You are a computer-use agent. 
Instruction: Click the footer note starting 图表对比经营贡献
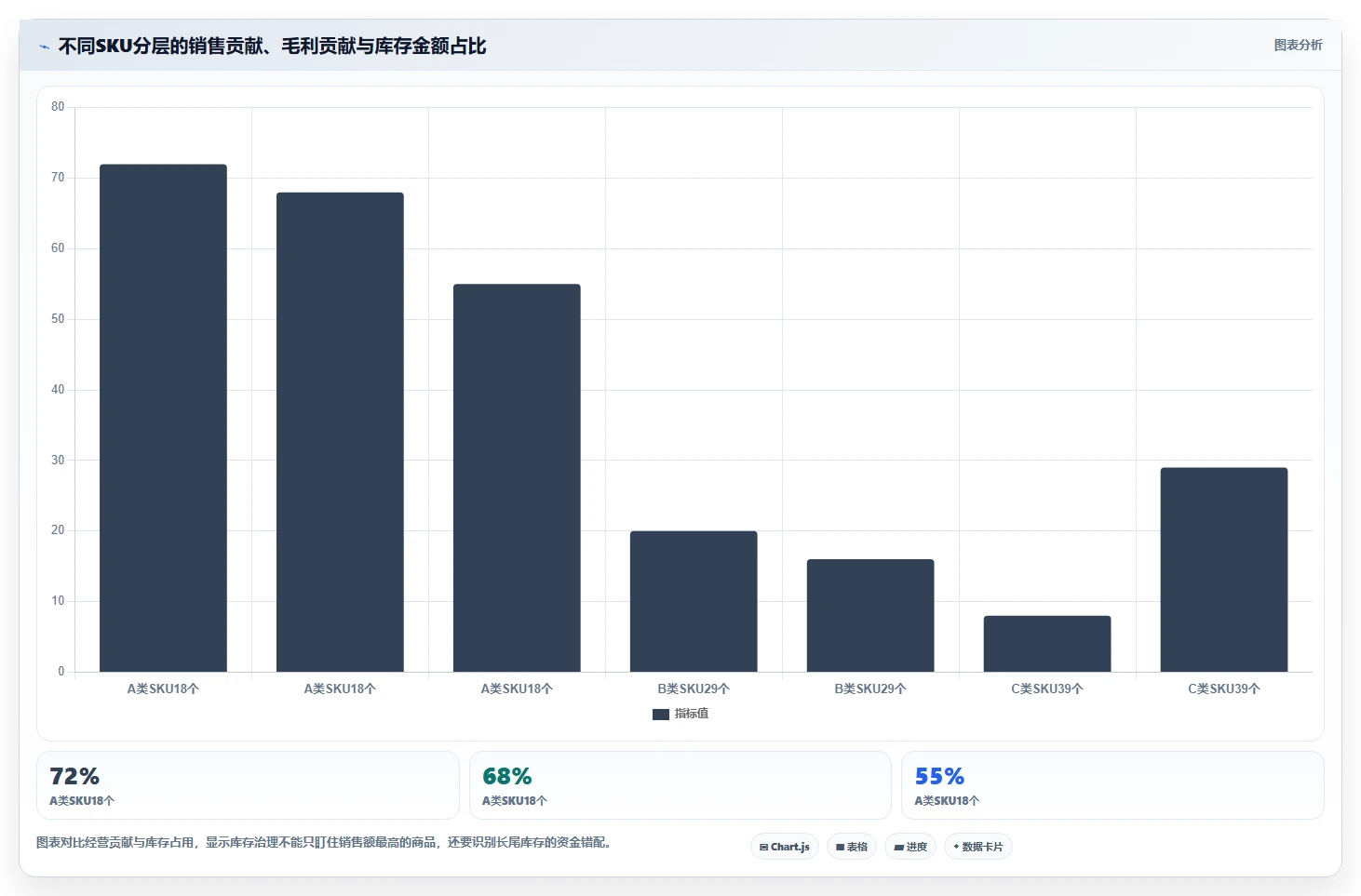324,843
